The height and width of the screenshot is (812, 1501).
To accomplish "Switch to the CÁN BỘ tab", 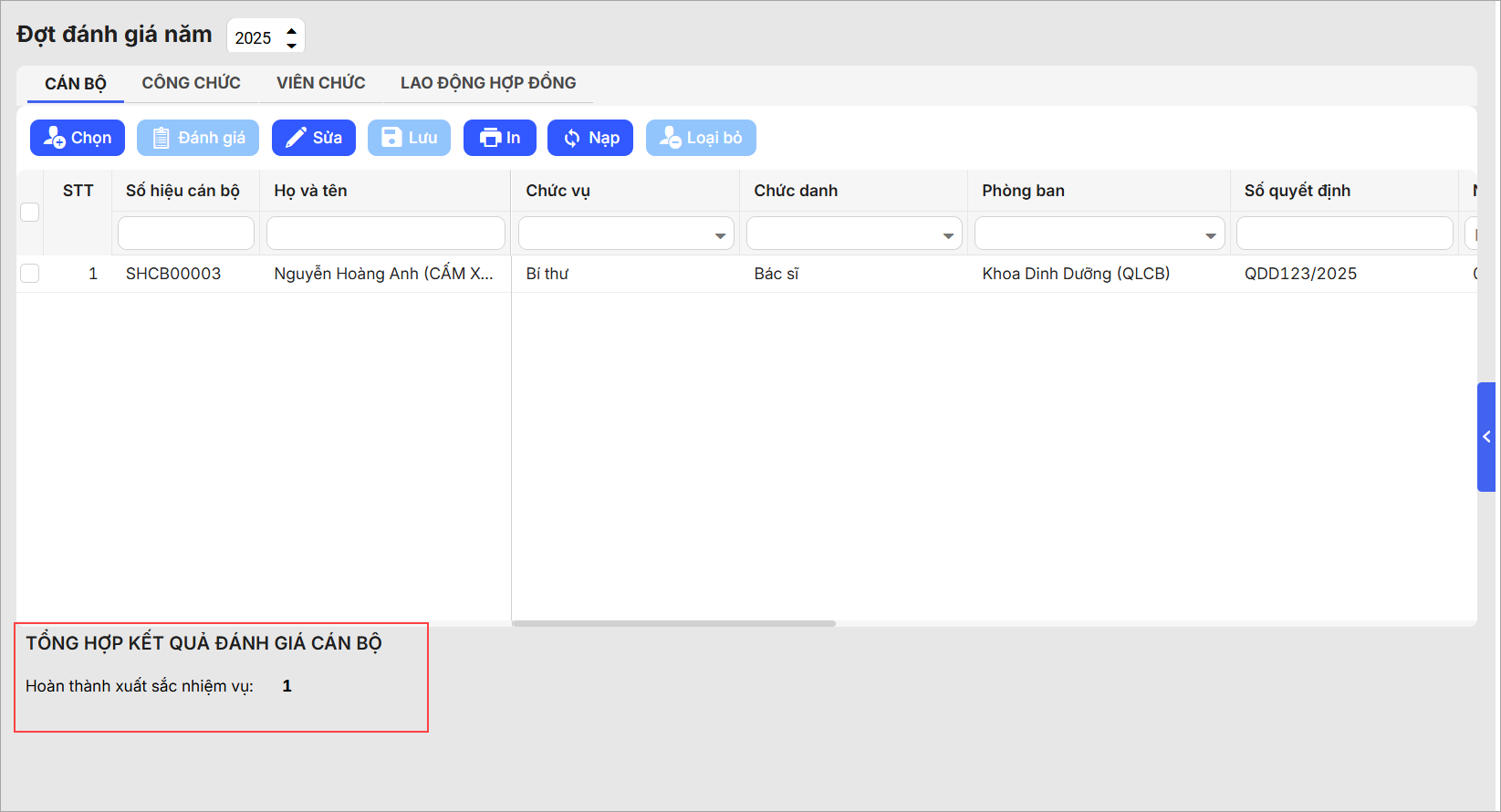I will pyautogui.click(x=76, y=83).
